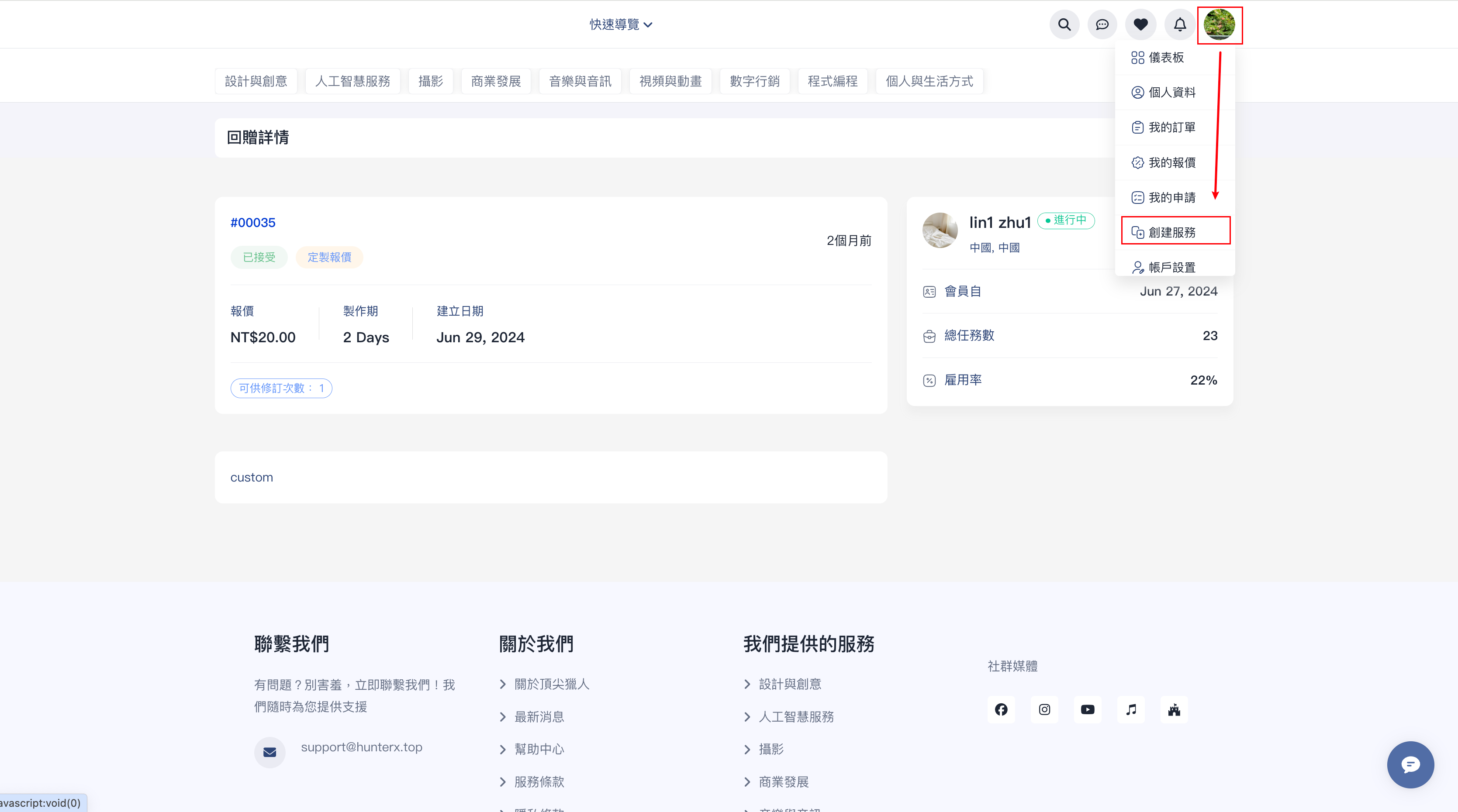Open the Instagram social icon
This screenshot has width=1458, height=812.
(1044, 709)
